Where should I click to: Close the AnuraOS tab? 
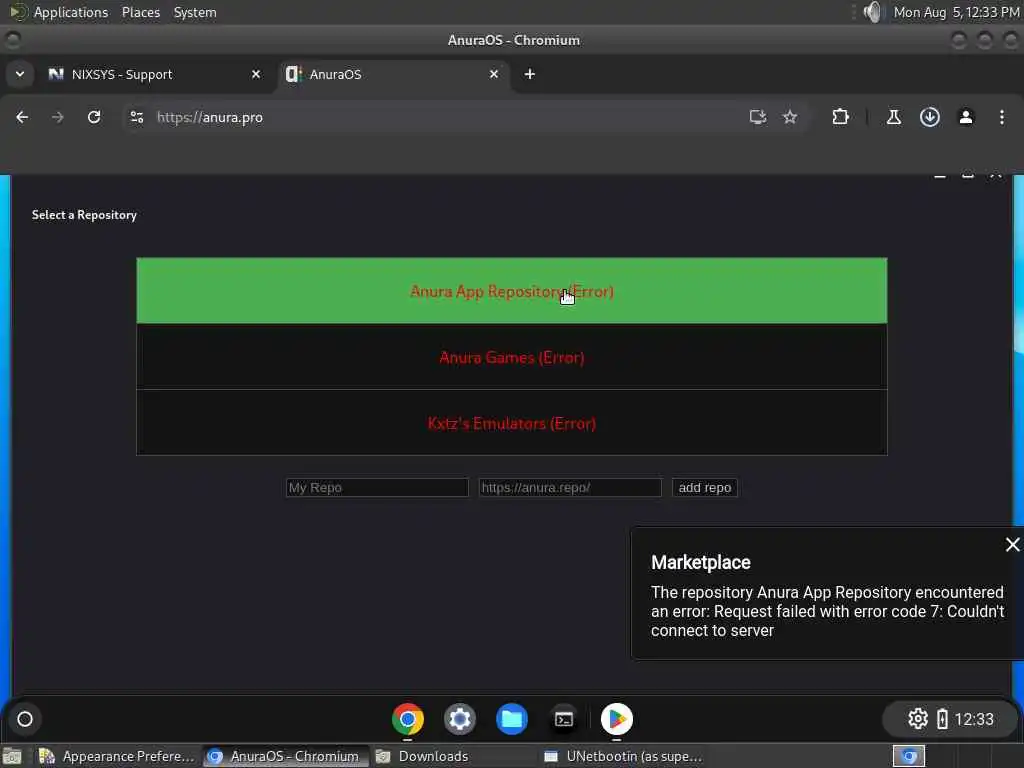[x=494, y=74]
